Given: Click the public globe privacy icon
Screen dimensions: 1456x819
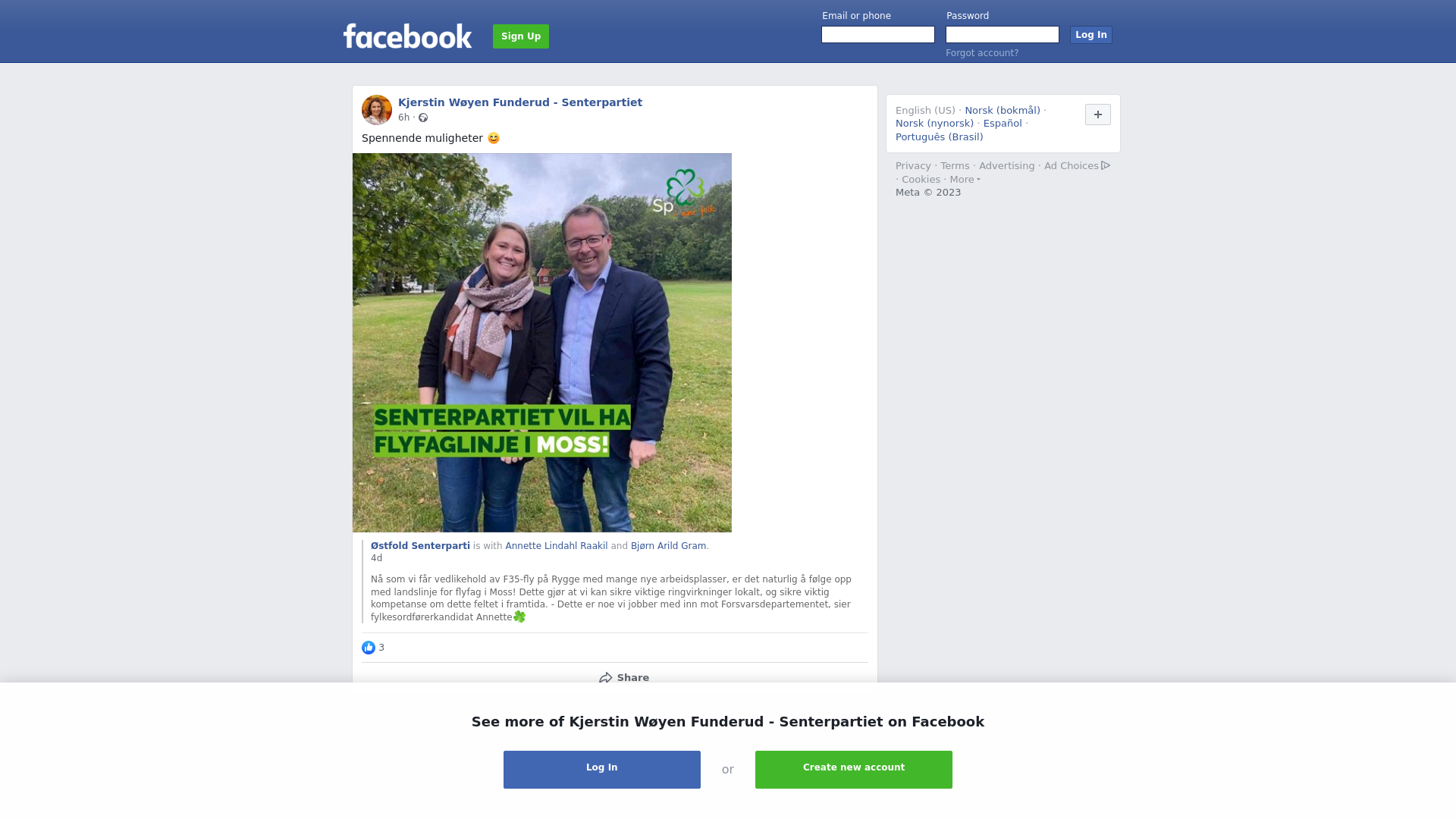Looking at the screenshot, I should [423, 118].
